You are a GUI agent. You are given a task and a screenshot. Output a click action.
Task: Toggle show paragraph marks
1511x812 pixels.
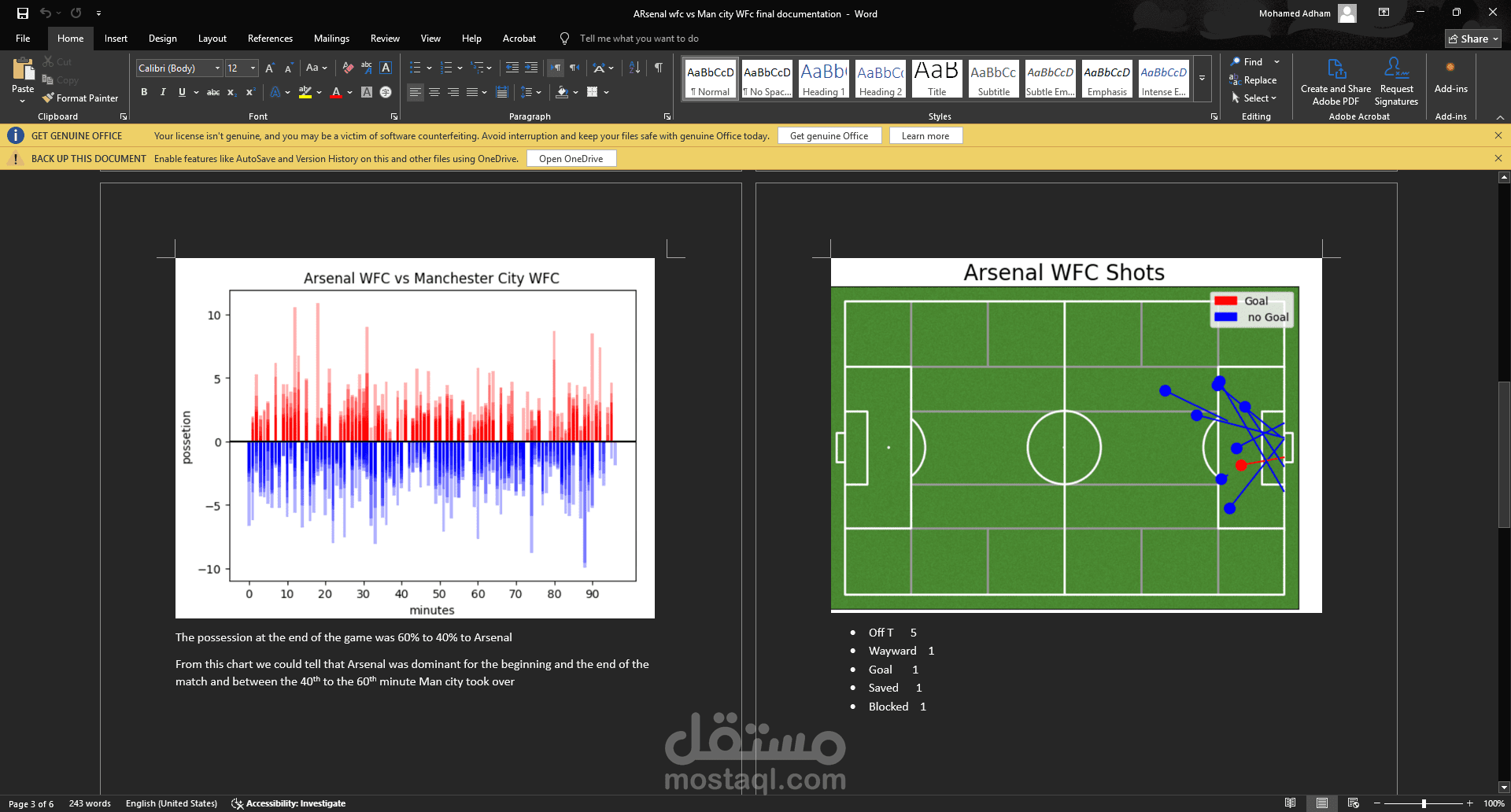point(659,68)
